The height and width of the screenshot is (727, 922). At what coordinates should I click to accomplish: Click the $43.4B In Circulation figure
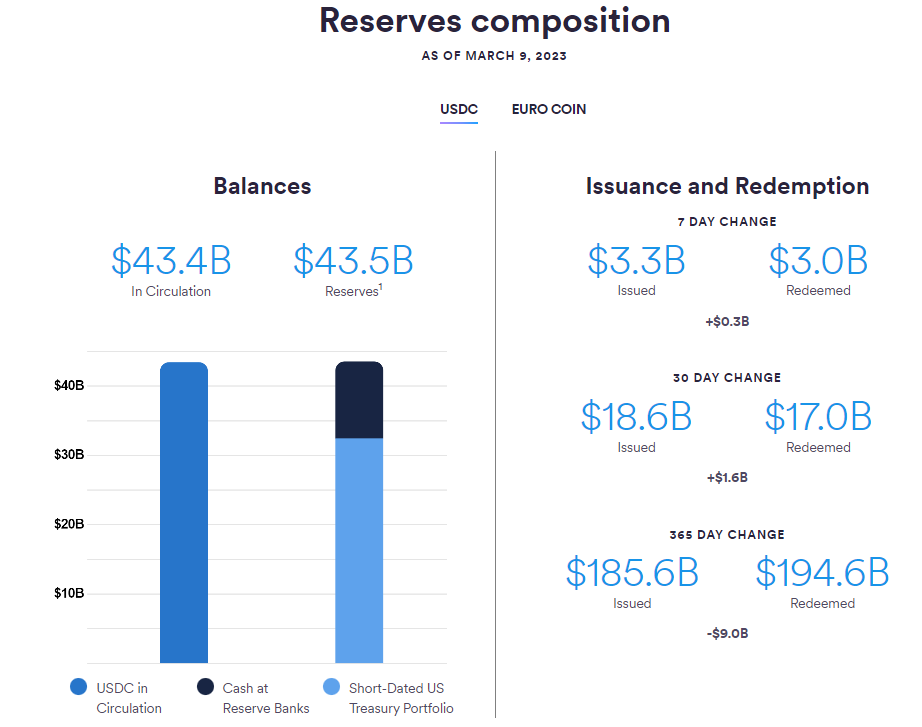[171, 261]
